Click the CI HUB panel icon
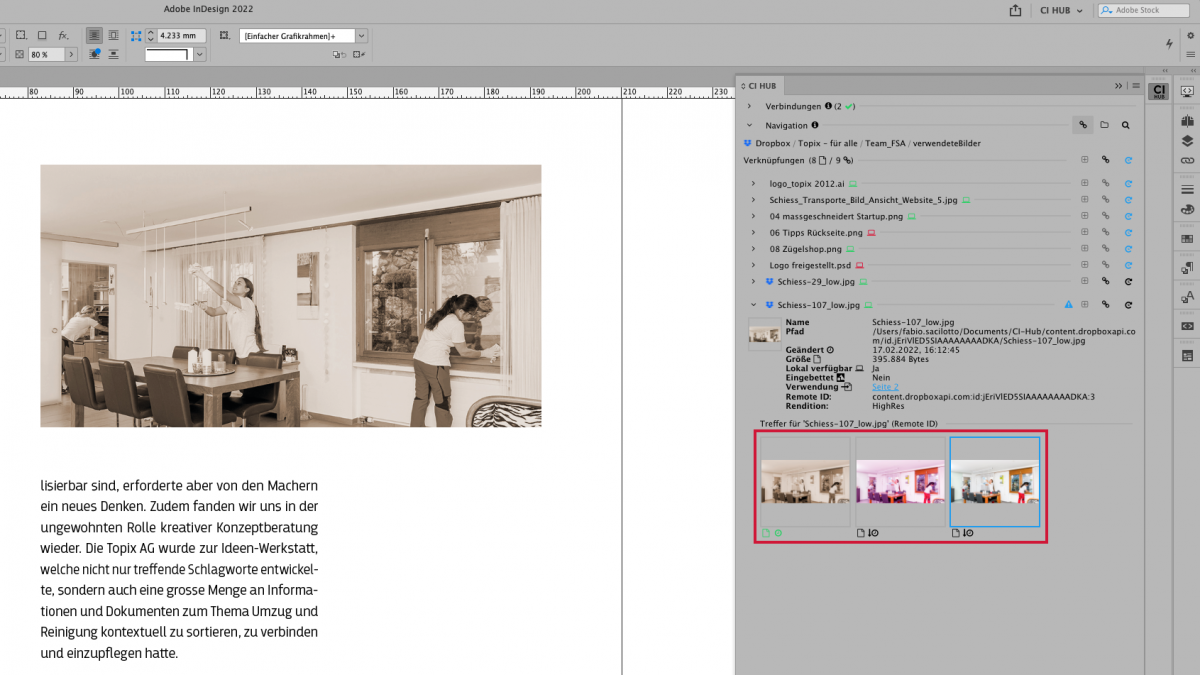 (1159, 91)
